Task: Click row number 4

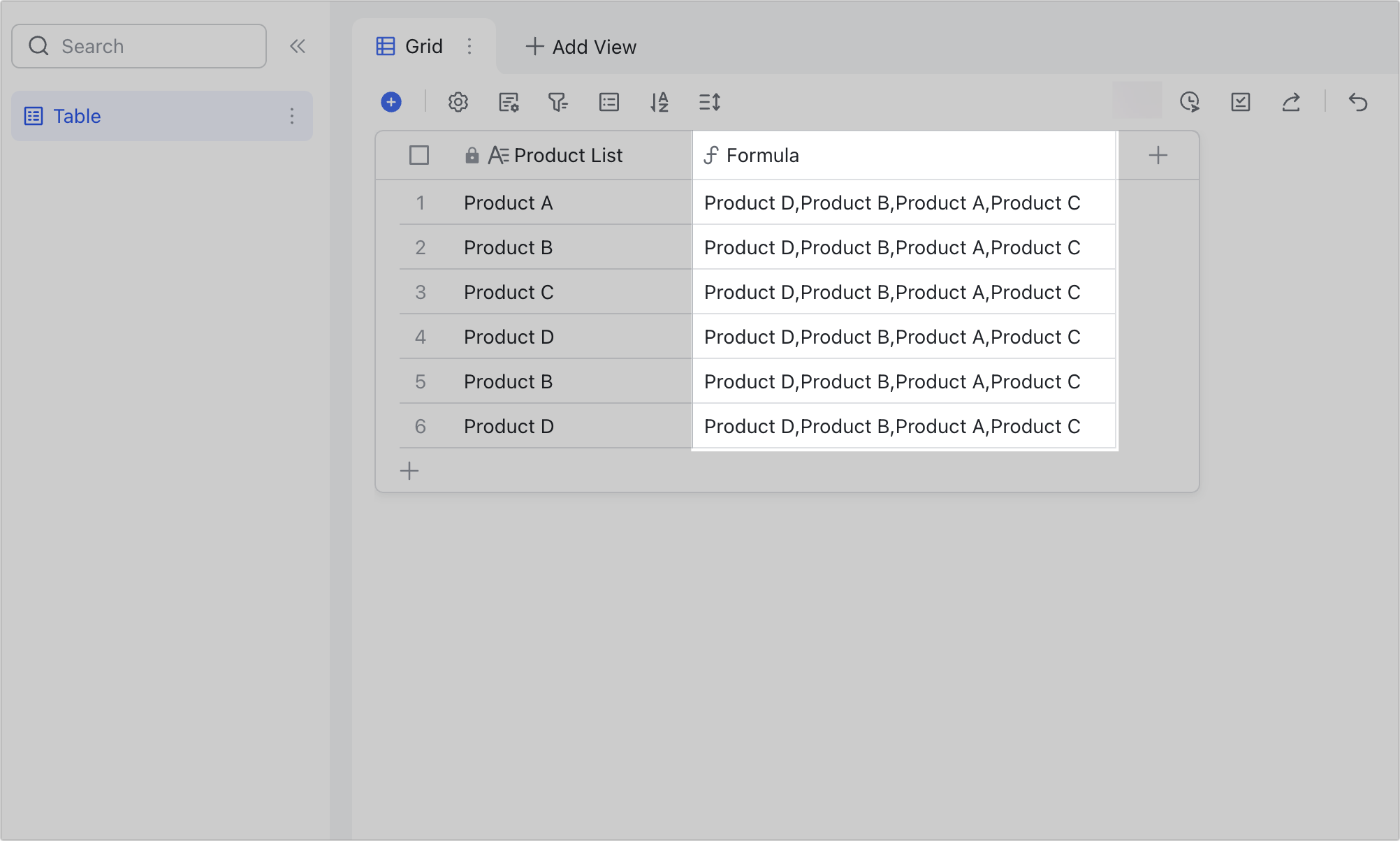Action: [420, 337]
